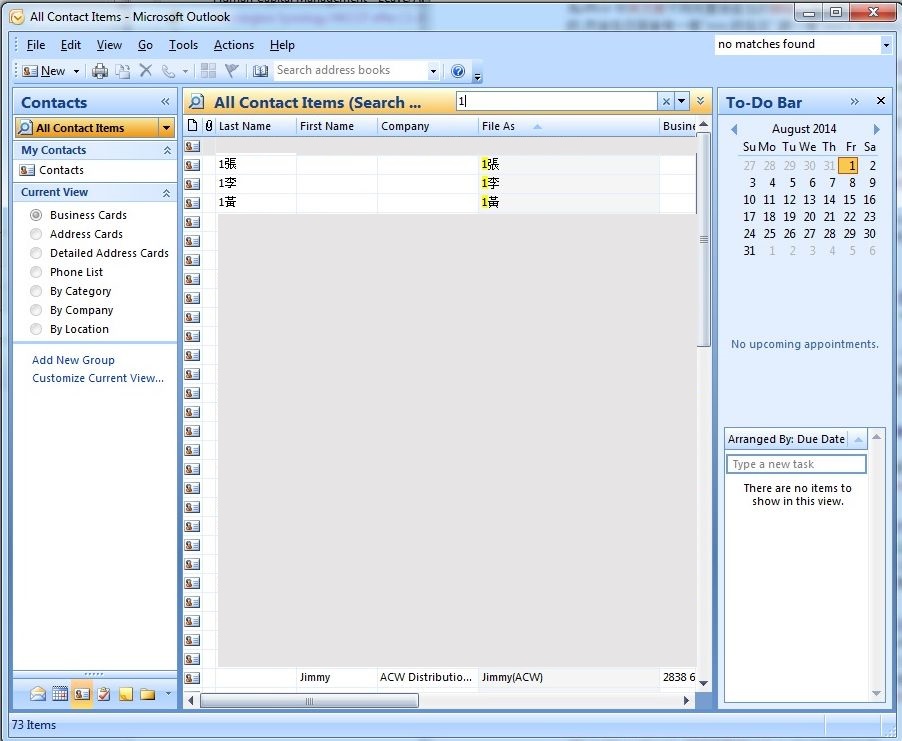The height and width of the screenshot is (741, 902).
Task: Click the Type a new task field
Action: pos(796,464)
